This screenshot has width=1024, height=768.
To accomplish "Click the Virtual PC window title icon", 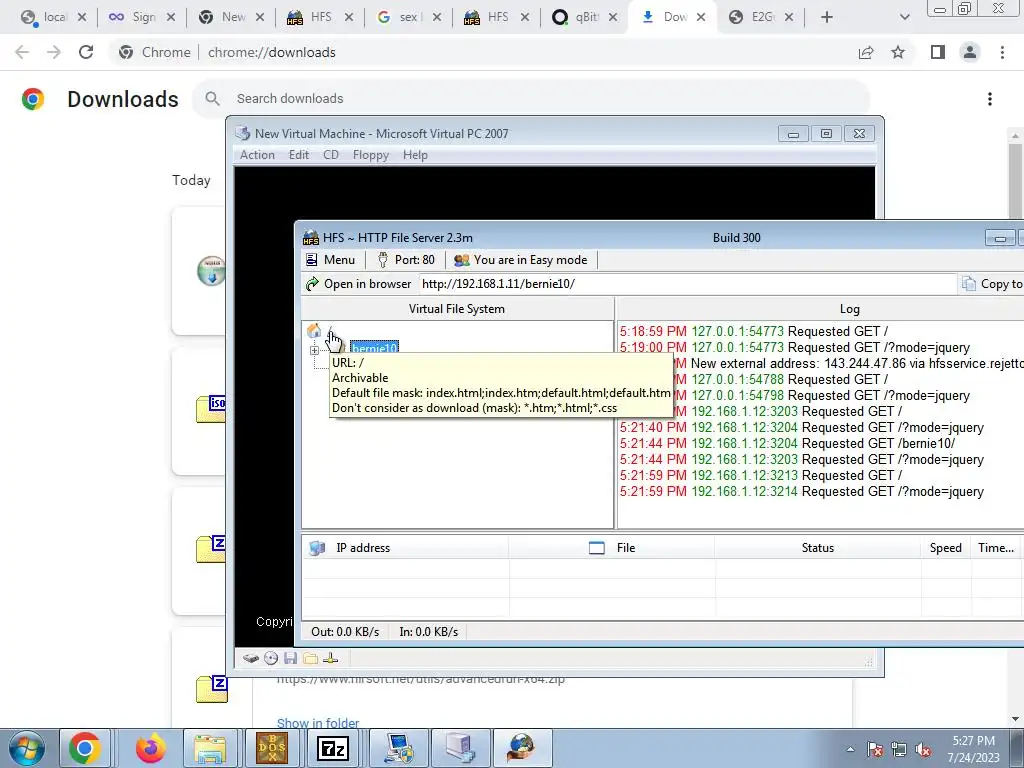I will (243, 133).
